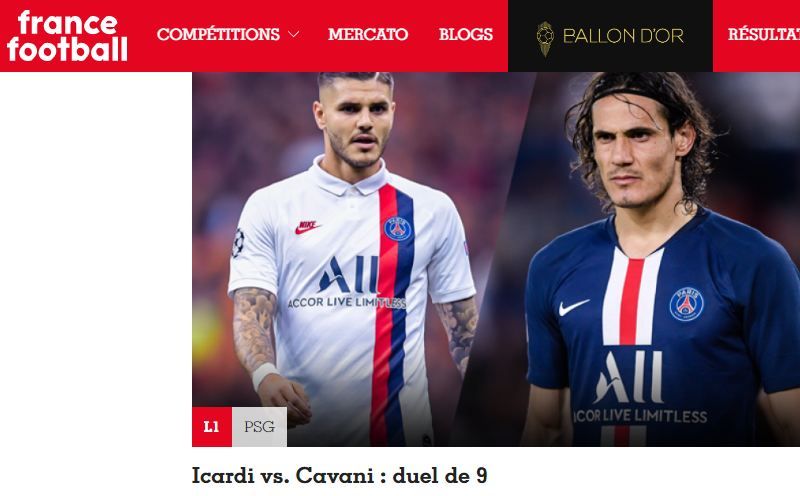Open the Blogs section

(x=466, y=34)
